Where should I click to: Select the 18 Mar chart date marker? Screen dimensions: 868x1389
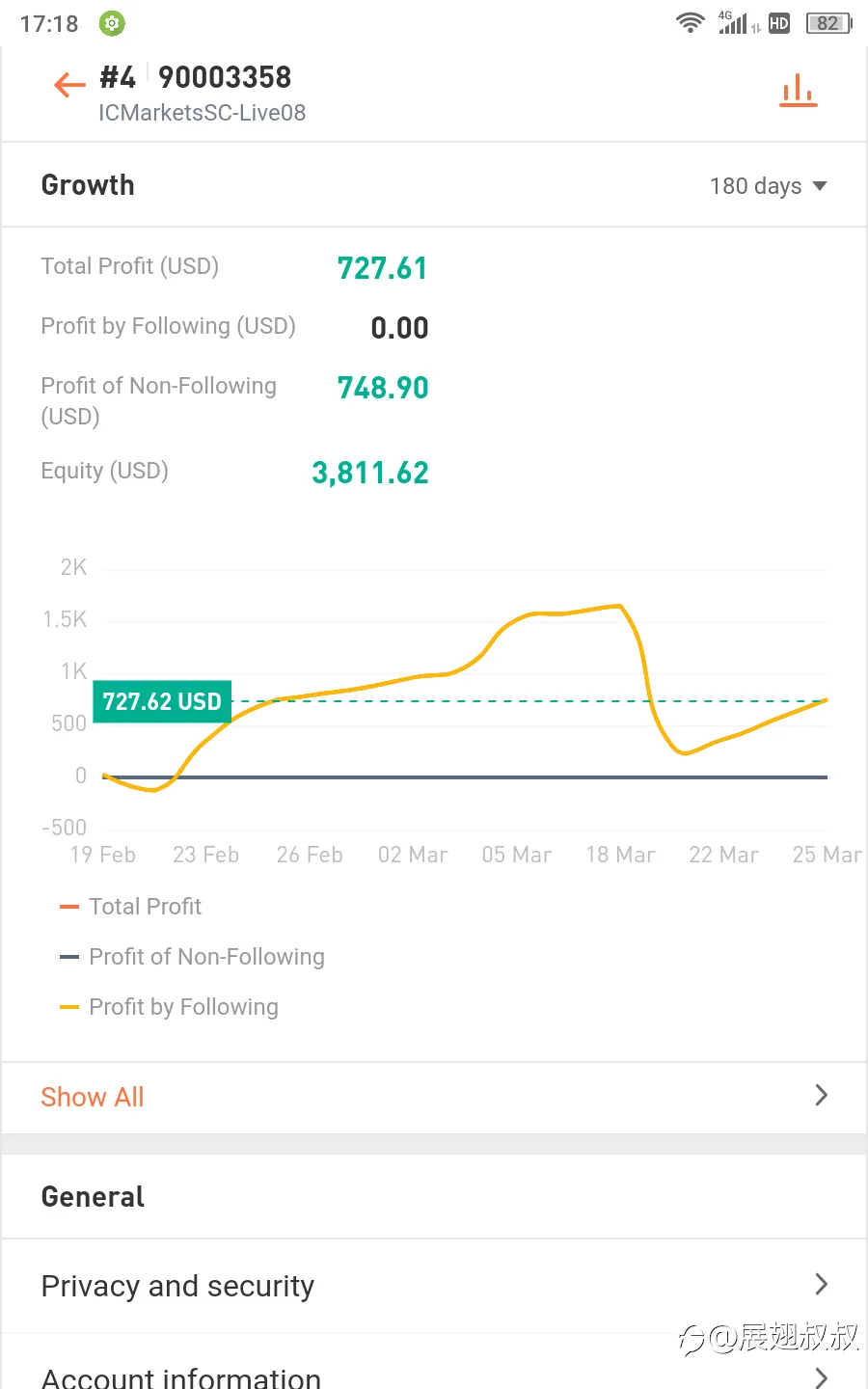tap(620, 855)
